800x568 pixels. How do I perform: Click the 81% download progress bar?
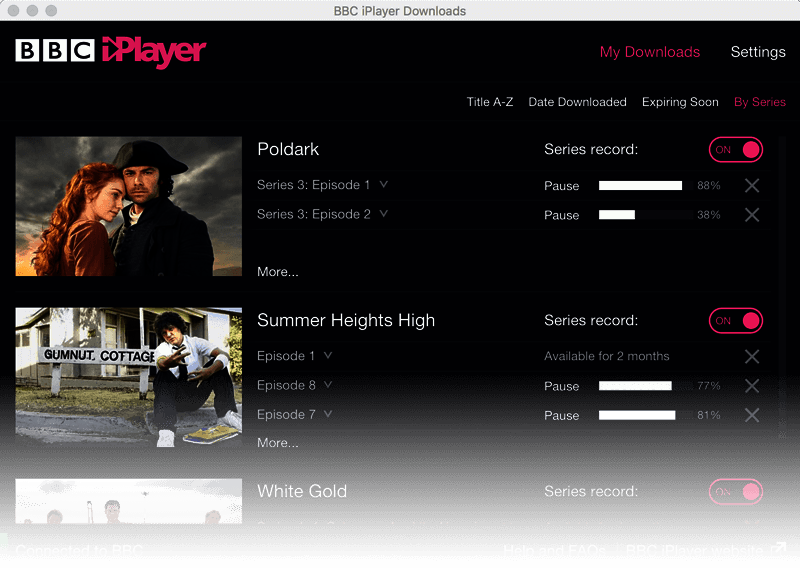[646, 415]
